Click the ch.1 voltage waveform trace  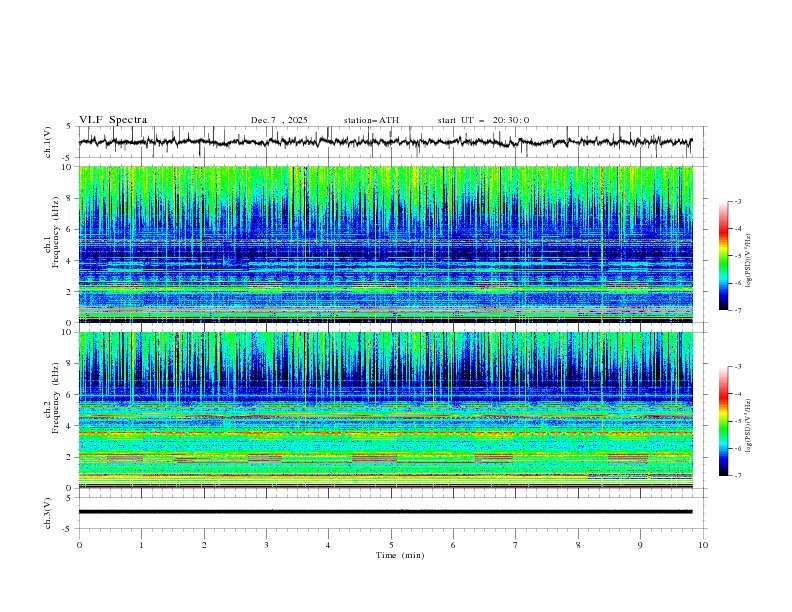point(385,142)
